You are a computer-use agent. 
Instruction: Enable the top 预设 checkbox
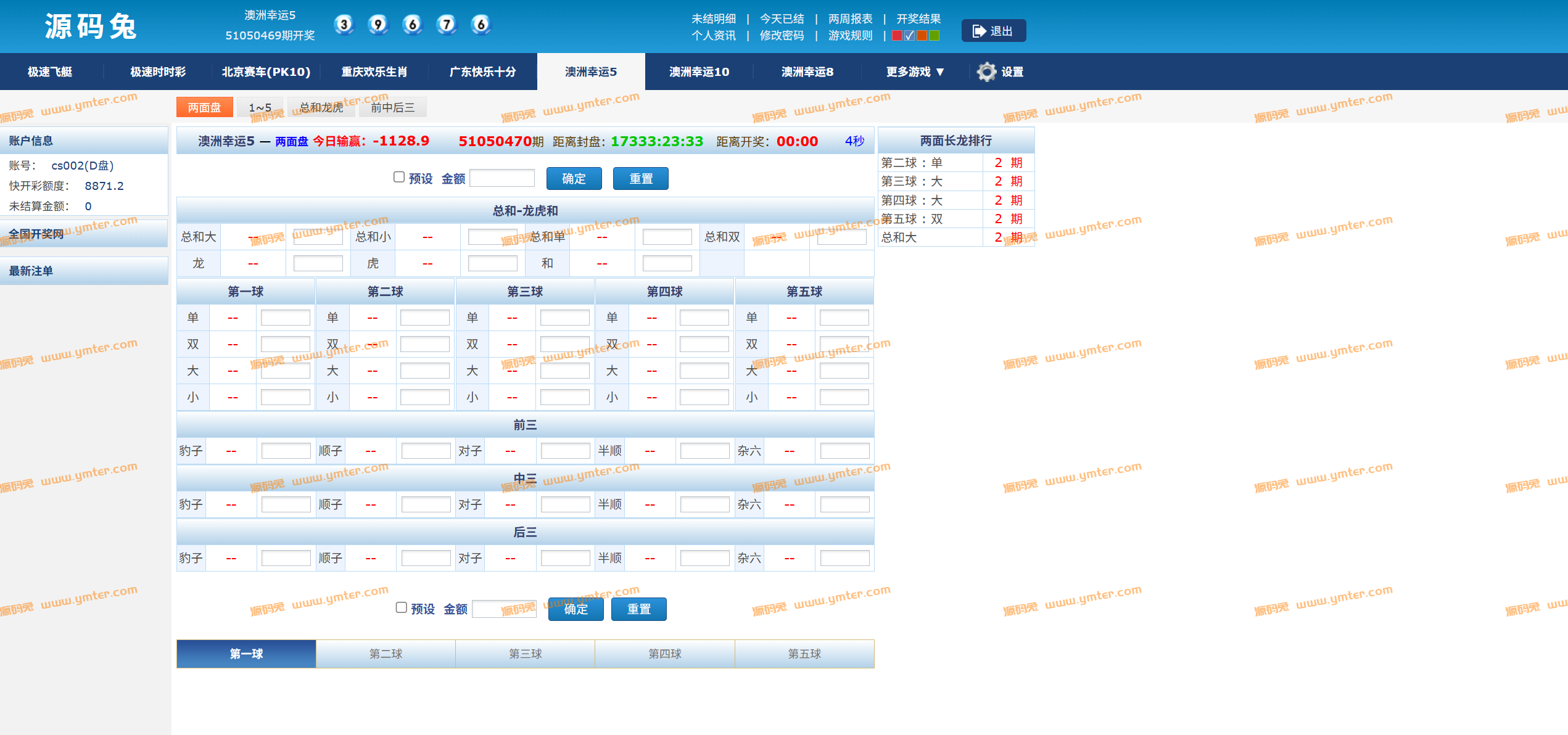tap(399, 178)
